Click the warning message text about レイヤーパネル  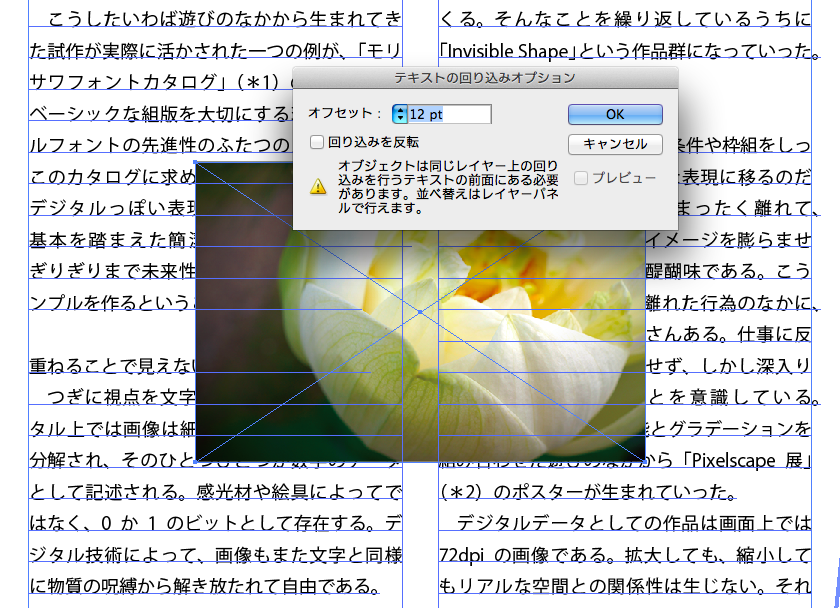(x=448, y=187)
